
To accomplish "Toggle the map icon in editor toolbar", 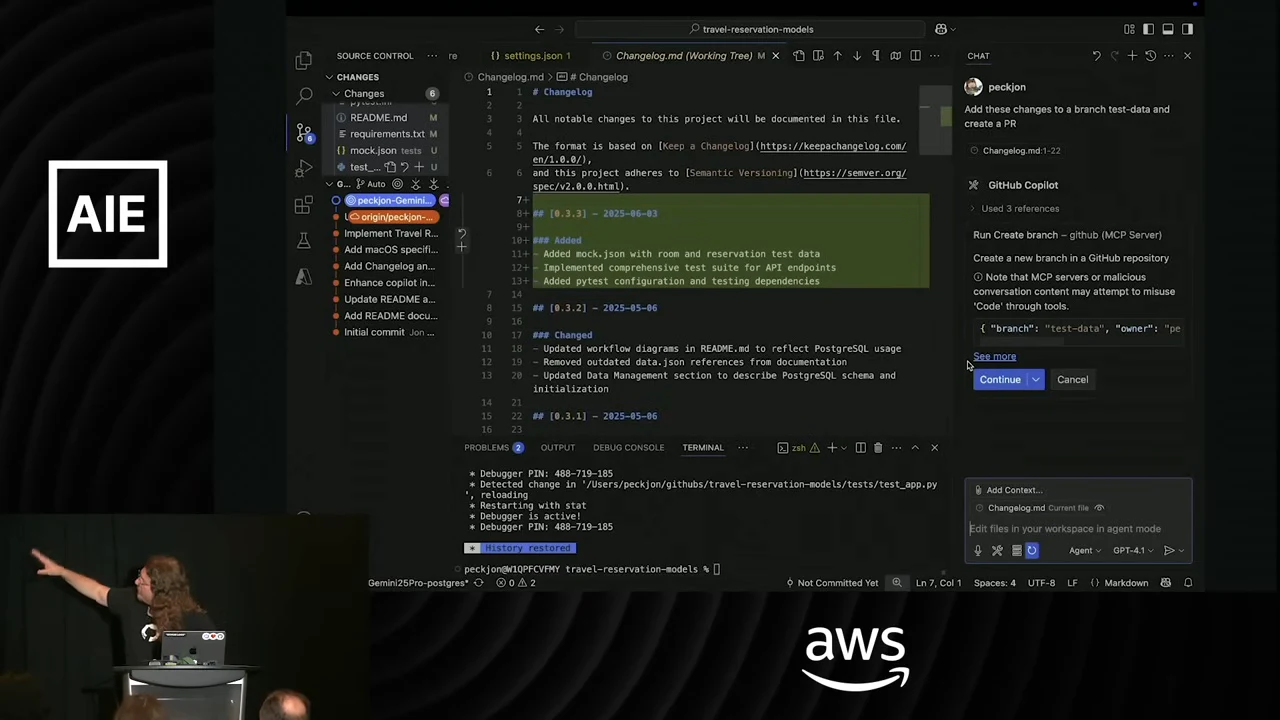I will 896,56.
